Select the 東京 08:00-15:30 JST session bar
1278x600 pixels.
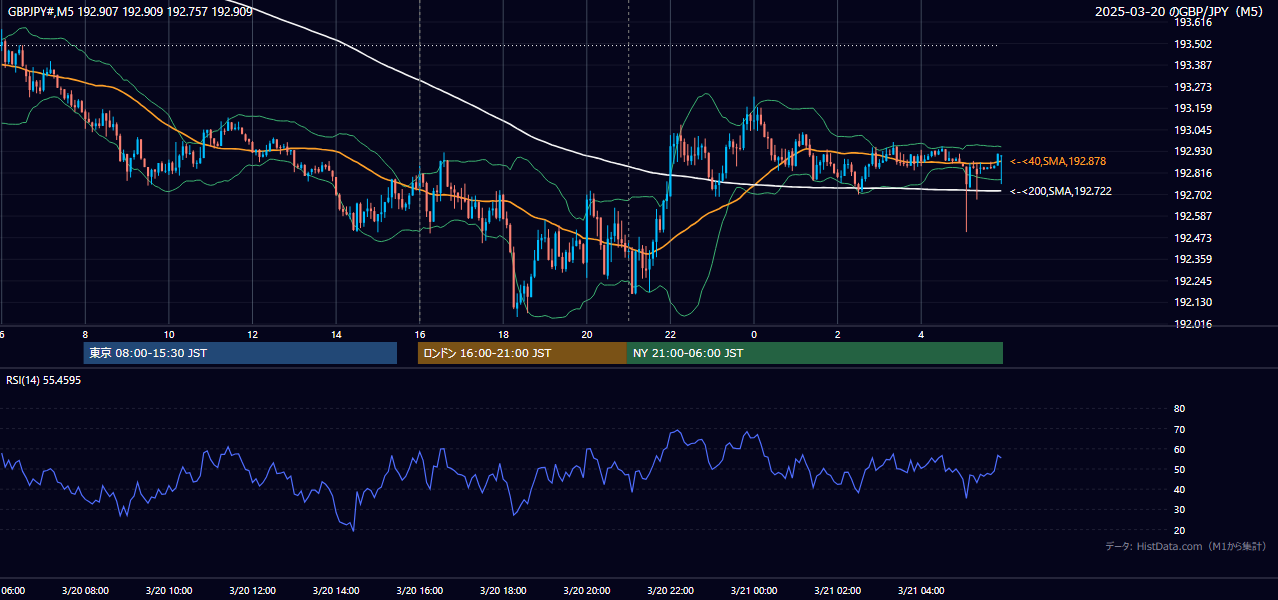click(x=240, y=353)
